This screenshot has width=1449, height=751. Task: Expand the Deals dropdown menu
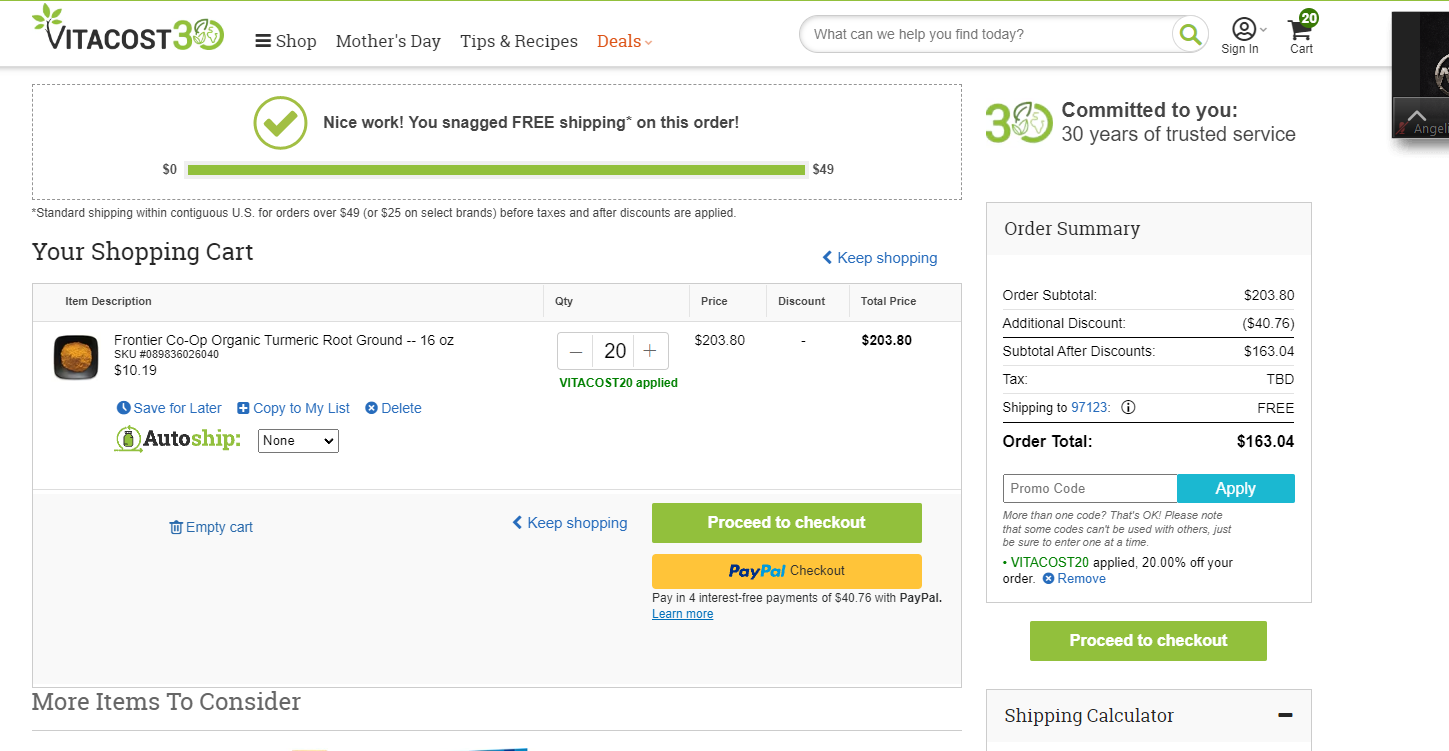click(624, 41)
